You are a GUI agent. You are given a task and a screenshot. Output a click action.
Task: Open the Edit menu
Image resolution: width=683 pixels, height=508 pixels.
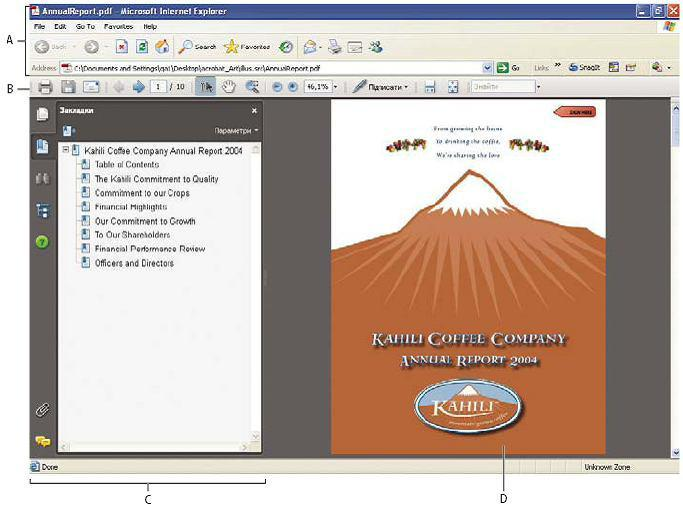click(60, 27)
